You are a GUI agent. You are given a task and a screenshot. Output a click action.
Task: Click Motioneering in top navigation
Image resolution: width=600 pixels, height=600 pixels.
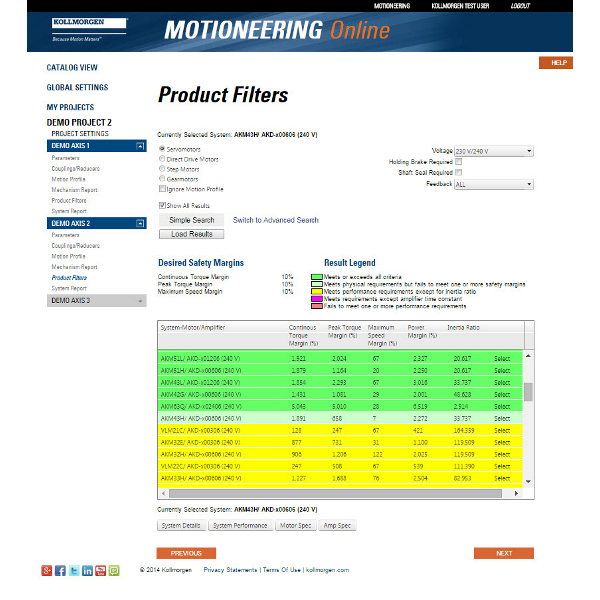(x=392, y=6)
